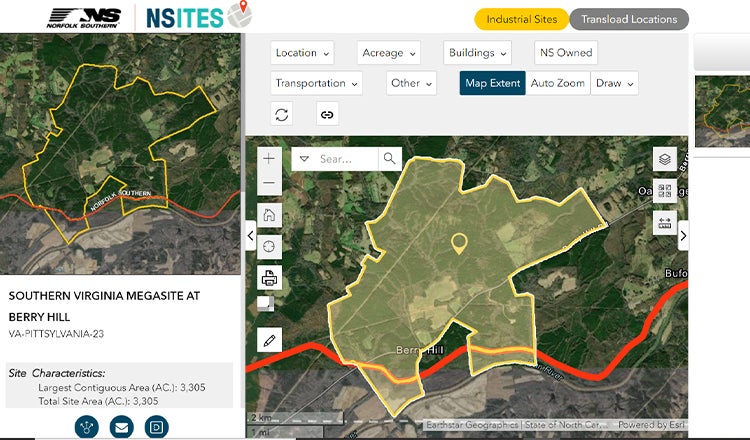This screenshot has height=440, width=750.
Task: Collapse left panel with left arrow
Action: [251, 235]
